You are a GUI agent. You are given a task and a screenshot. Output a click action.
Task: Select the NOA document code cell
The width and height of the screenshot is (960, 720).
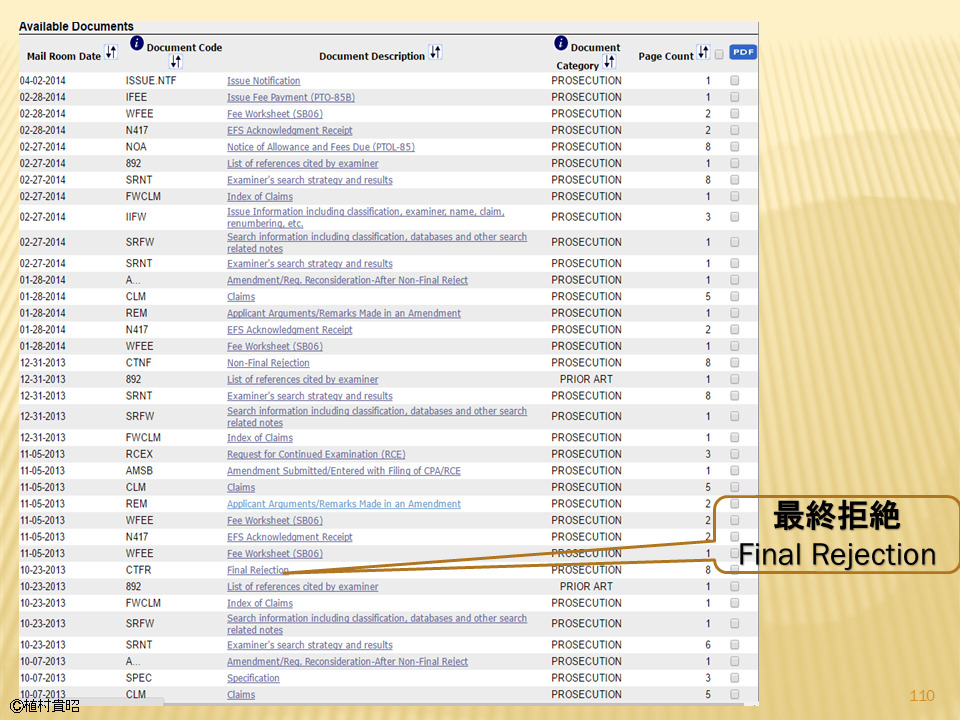point(136,146)
